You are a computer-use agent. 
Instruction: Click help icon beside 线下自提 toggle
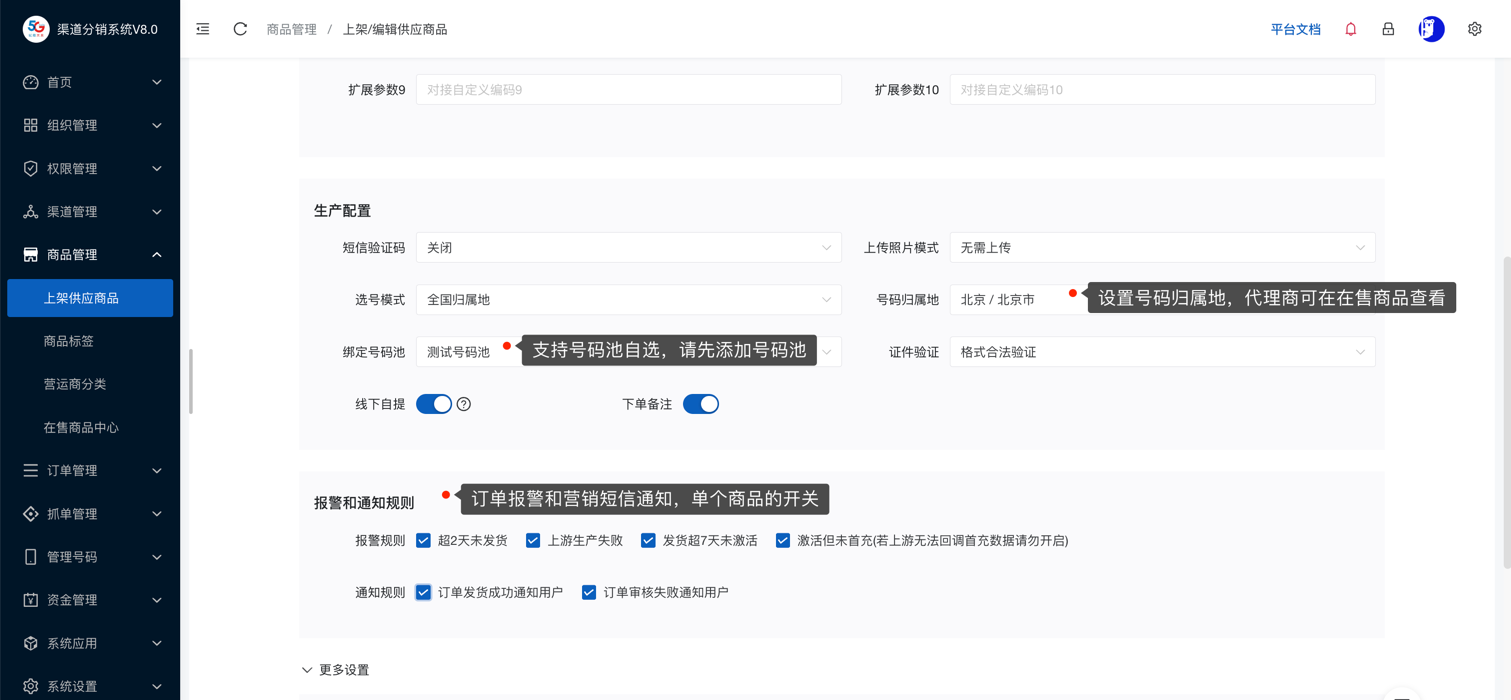tap(464, 404)
